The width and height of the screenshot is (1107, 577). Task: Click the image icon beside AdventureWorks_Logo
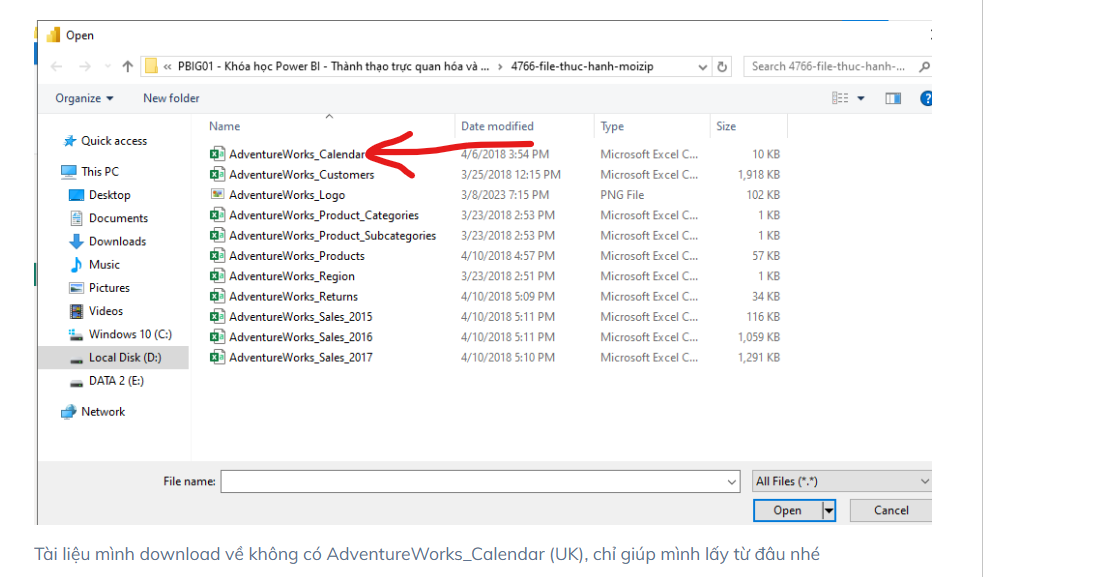click(217, 194)
